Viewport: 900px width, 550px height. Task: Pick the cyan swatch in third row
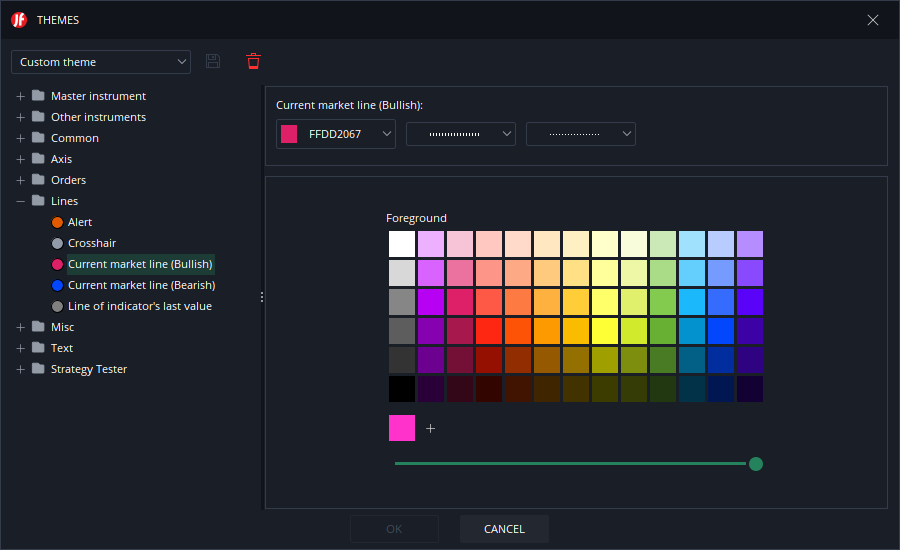coord(692,302)
